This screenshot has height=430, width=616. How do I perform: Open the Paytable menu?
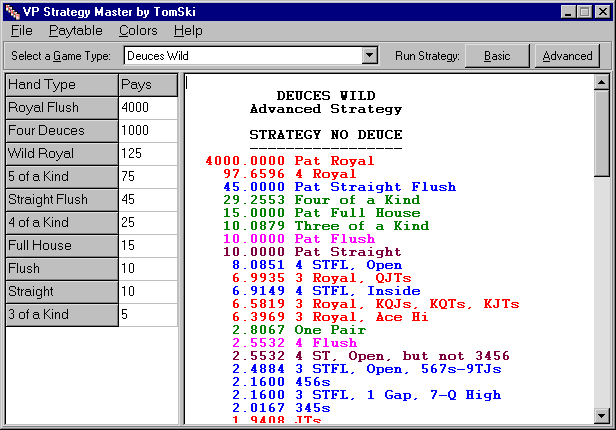[75, 31]
